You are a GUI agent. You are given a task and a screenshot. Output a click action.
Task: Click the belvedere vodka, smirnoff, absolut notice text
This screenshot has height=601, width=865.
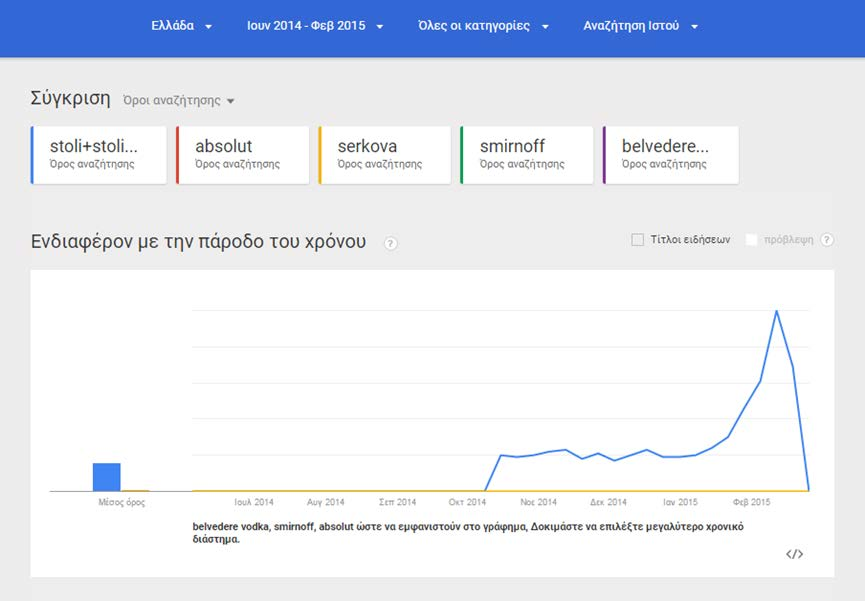(x=468, y=533)
